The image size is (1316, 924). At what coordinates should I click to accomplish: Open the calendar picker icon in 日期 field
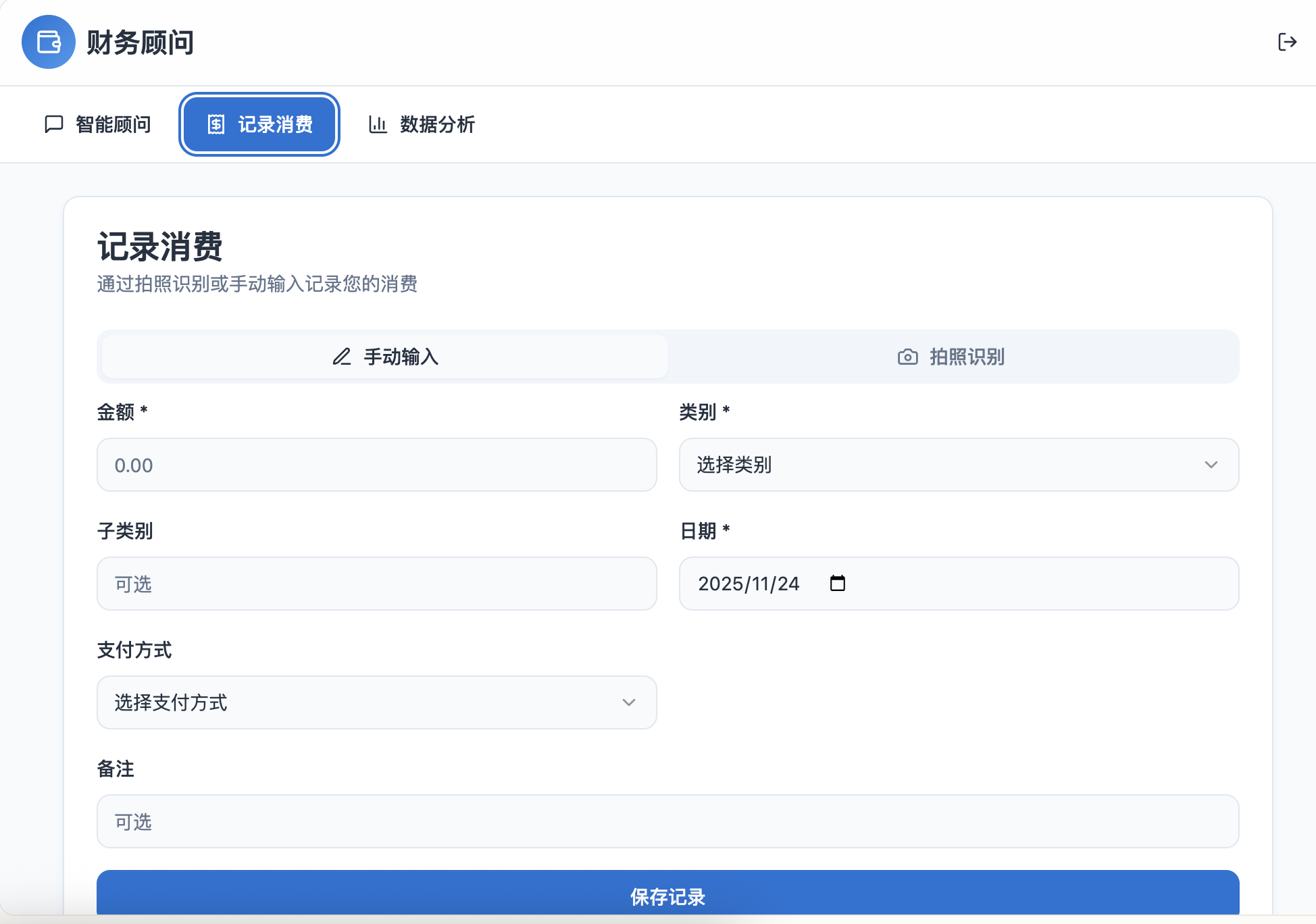[x=837, y=583]
